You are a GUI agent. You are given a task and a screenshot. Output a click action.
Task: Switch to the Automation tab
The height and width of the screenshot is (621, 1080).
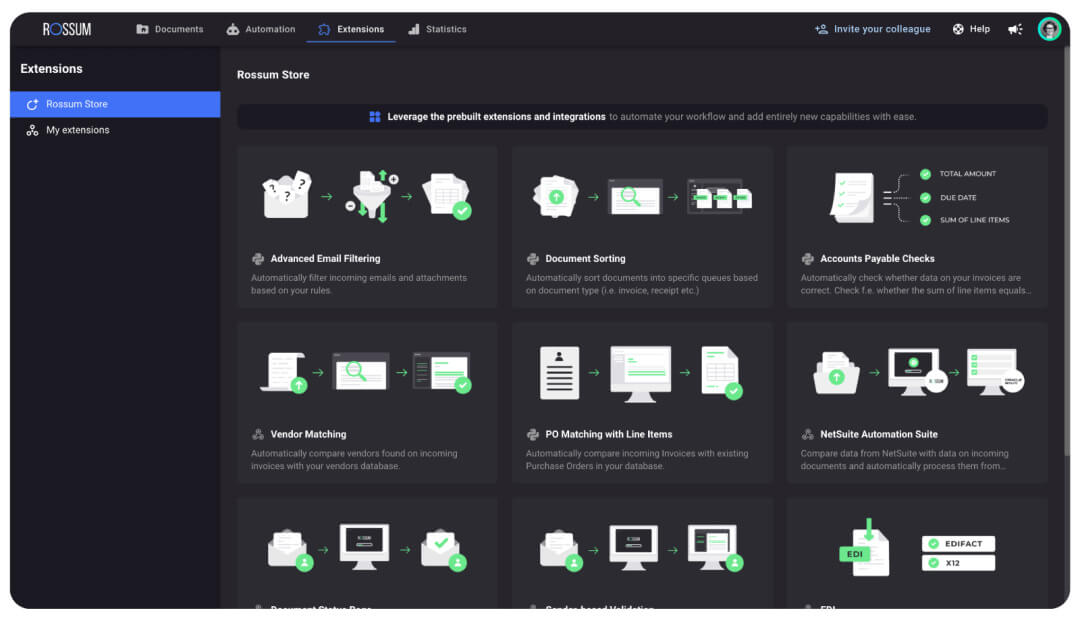(x=260, y=29)
